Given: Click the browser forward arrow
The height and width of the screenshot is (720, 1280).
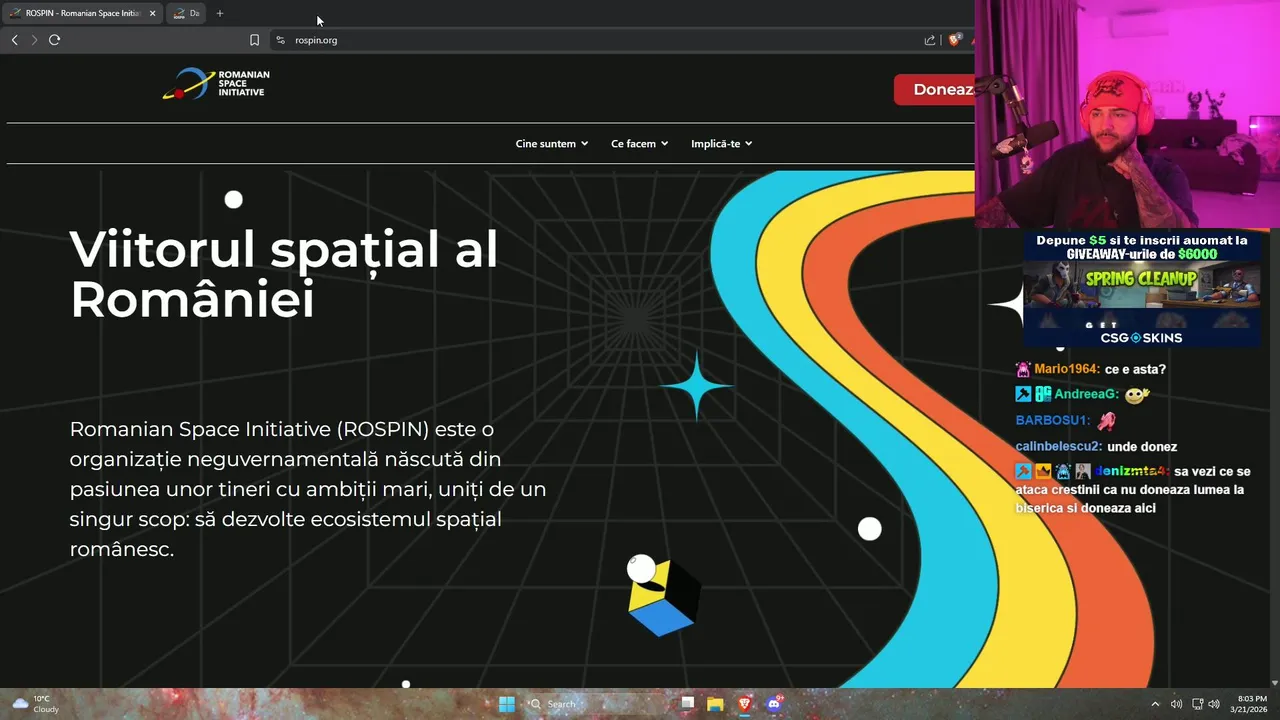Looking at the screenshot, I should pyautogui.click(x=34, y=40).
